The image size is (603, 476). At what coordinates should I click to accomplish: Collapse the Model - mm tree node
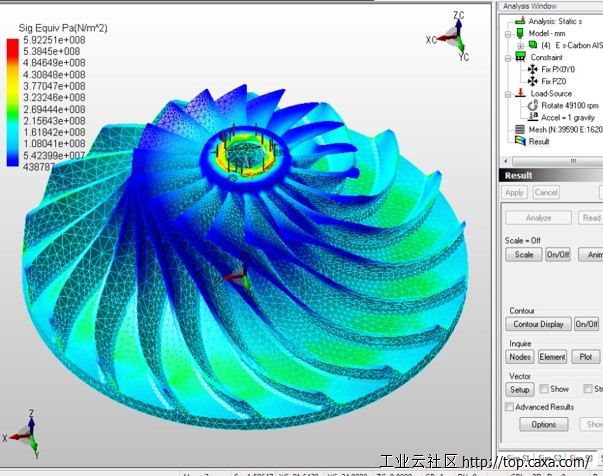[x=508, y=34]
